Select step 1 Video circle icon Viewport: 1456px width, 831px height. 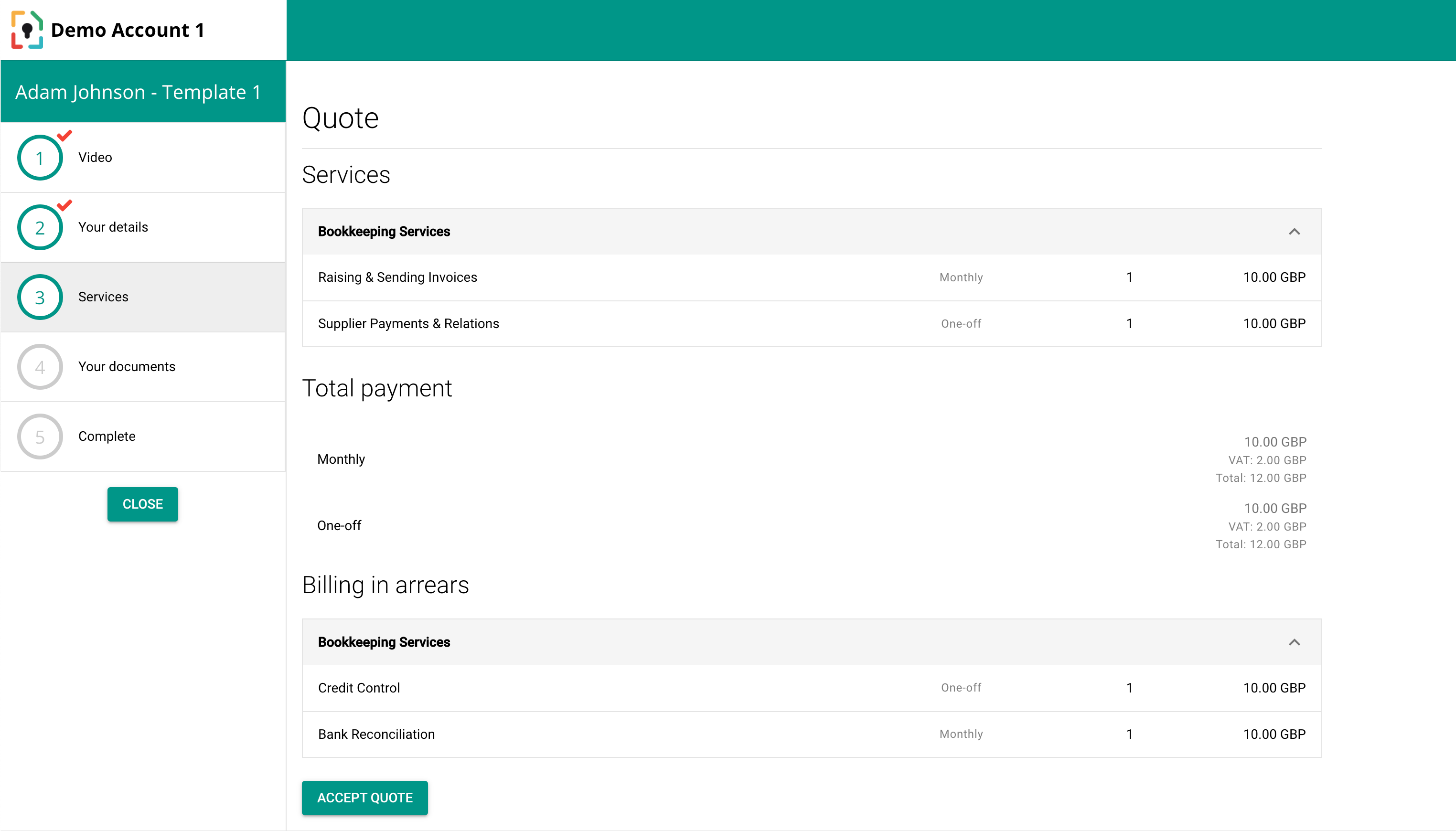point(39,157)
